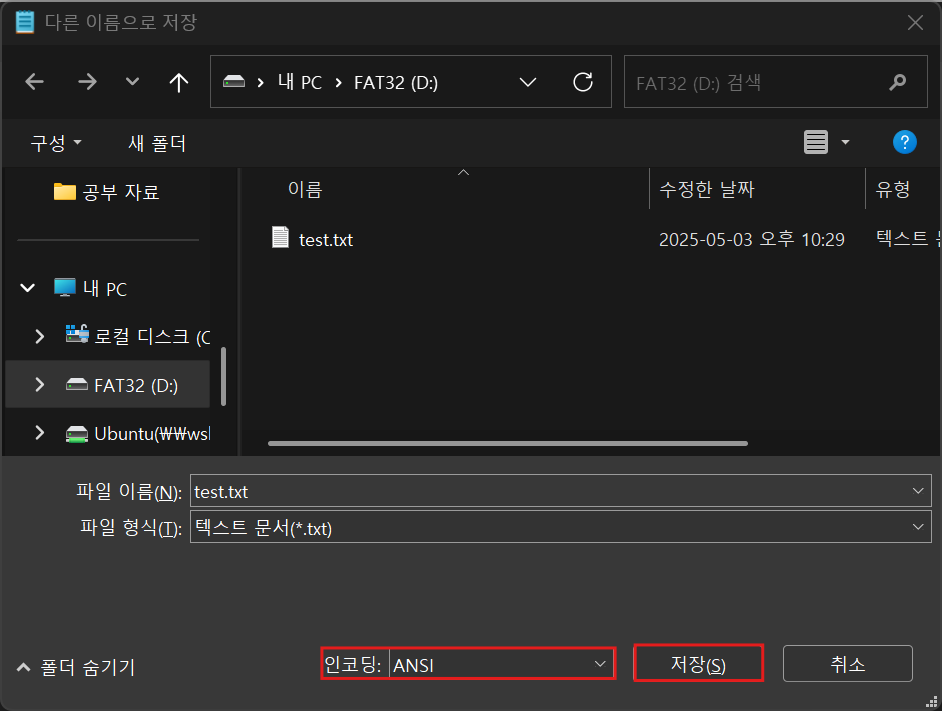This screenshot has height=711, width=942.
Task: Expand the 로컬 디스크 (C:) node
Action: (x=40, y=336)
